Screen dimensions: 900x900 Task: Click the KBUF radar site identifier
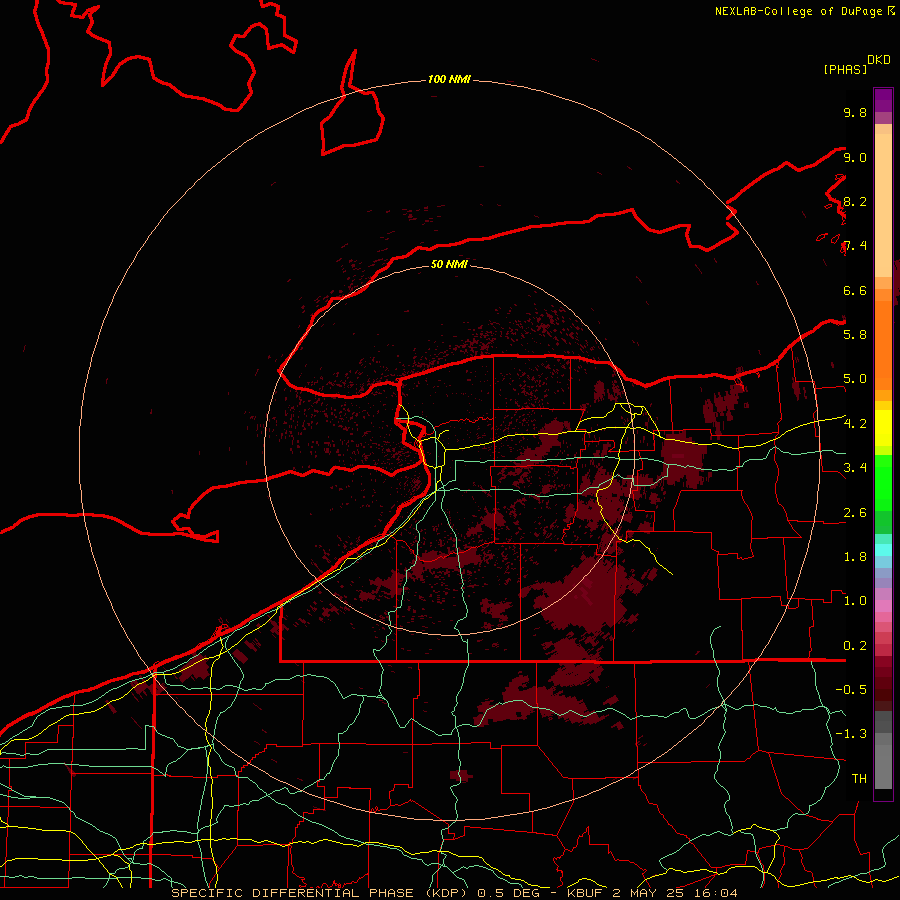(x=585, y=893)
